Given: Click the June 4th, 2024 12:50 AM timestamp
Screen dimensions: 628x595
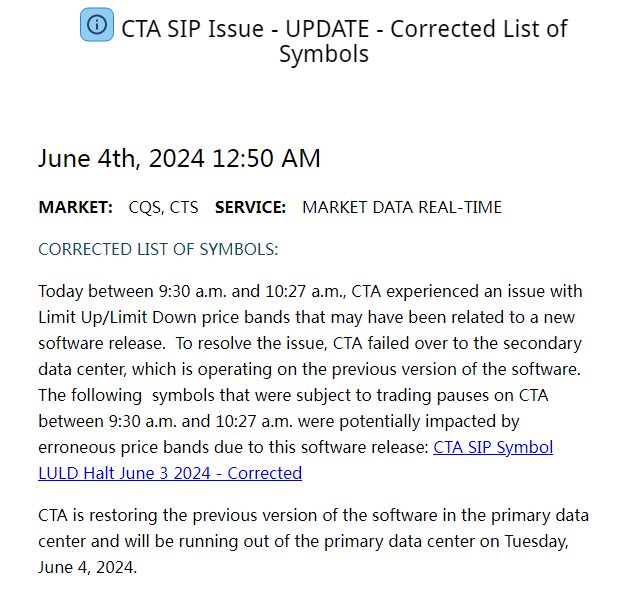Looking at the screenshot, I should [179, 158].
